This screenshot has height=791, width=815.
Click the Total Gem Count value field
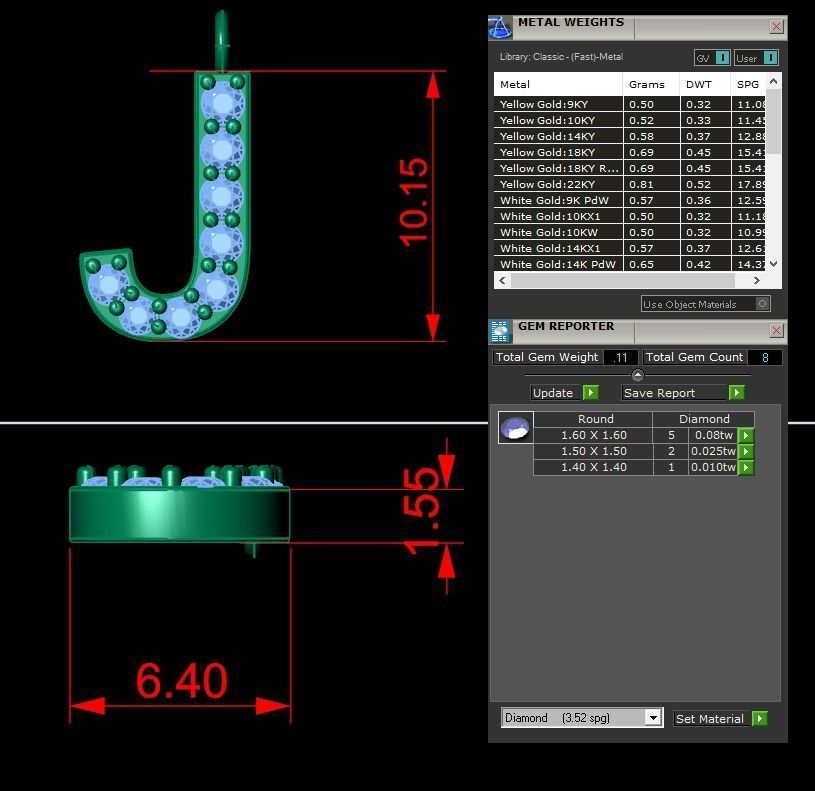coord(765,358)
